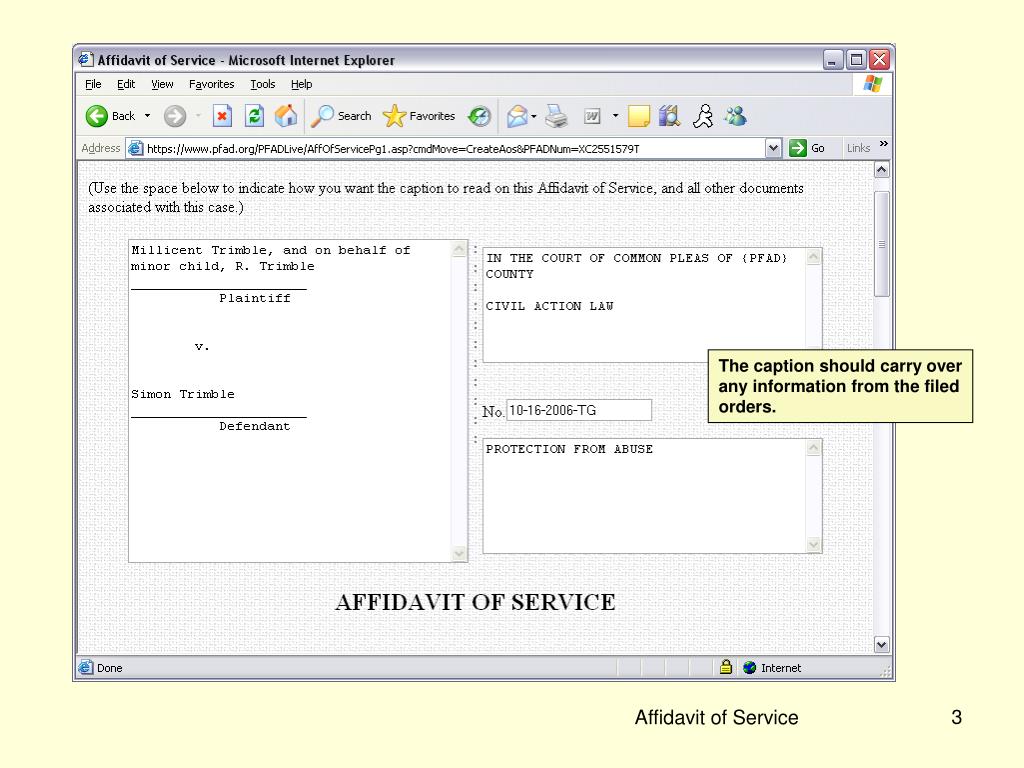Click the Windows flag logo throbber
This screenshot has height=768, width=1024.
(872, 84)
